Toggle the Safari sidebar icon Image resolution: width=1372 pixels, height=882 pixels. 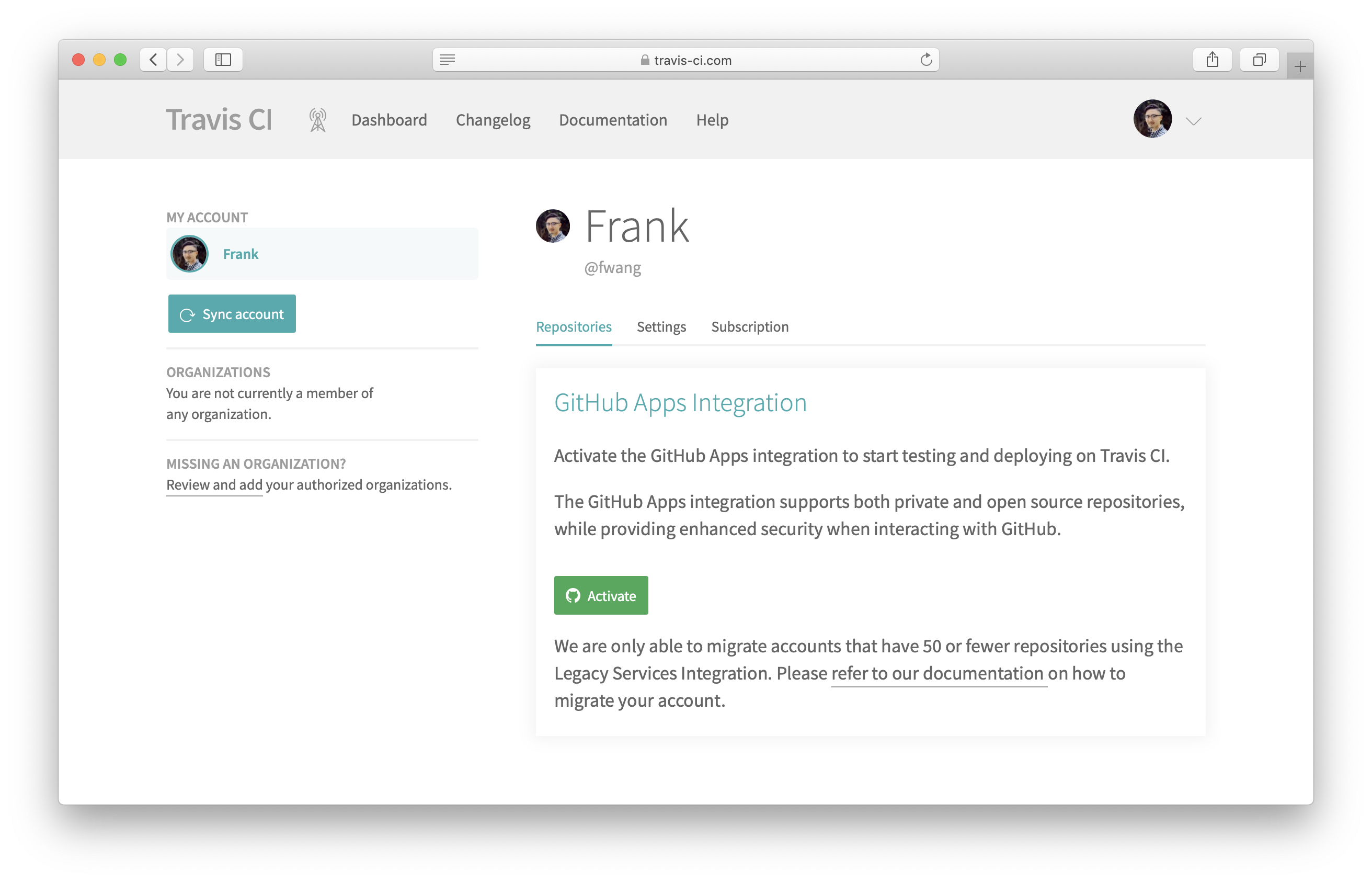click(223, 60)
